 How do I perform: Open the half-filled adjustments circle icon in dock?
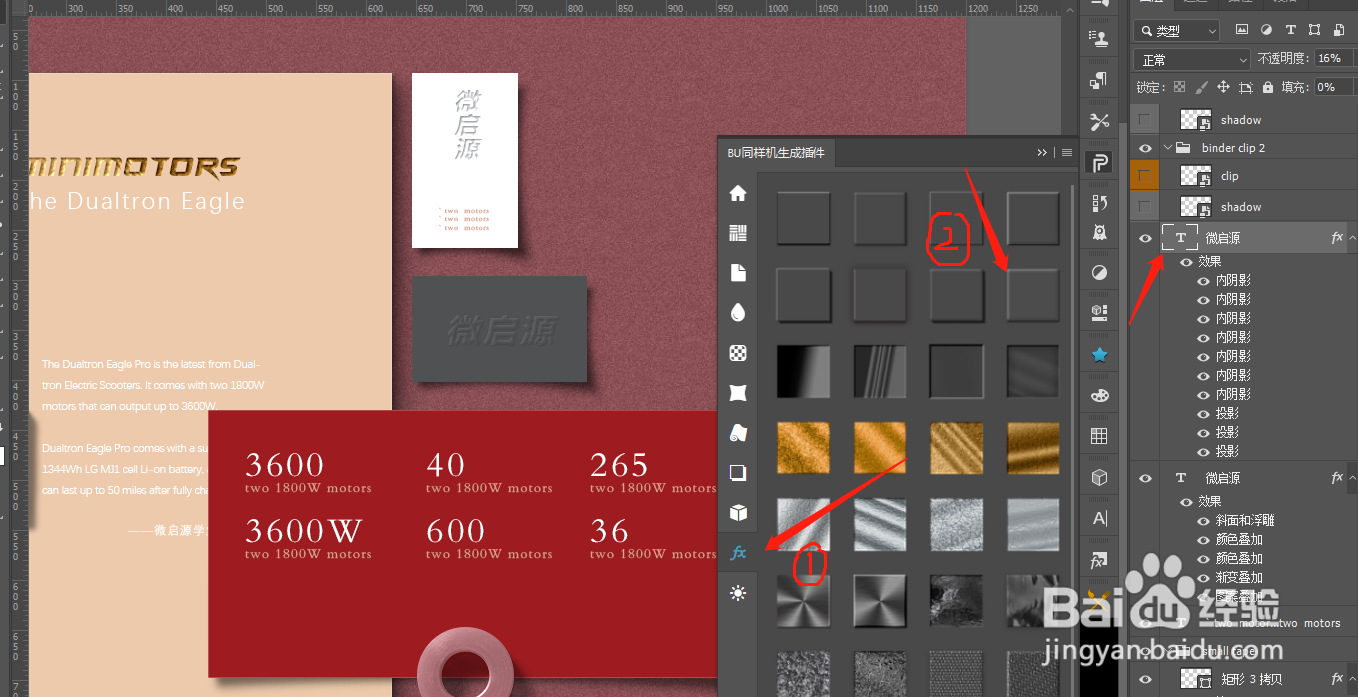1100,272
